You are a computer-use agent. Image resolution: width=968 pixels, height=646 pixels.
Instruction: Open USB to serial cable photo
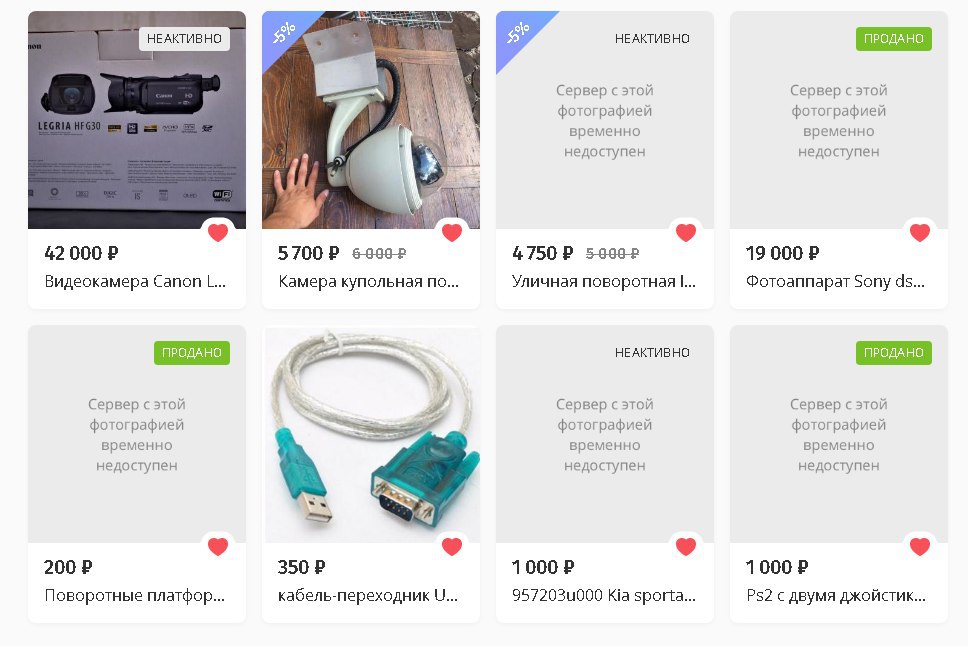pyautogui.click(x=371, y=434)
